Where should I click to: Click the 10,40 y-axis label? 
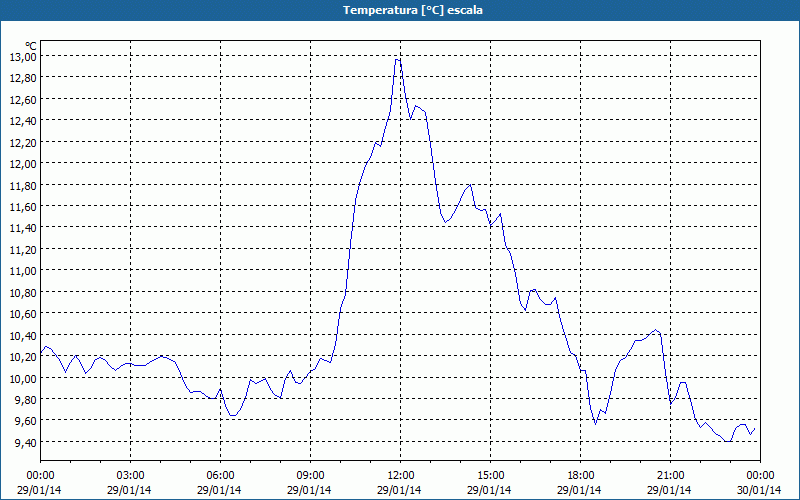22,335
